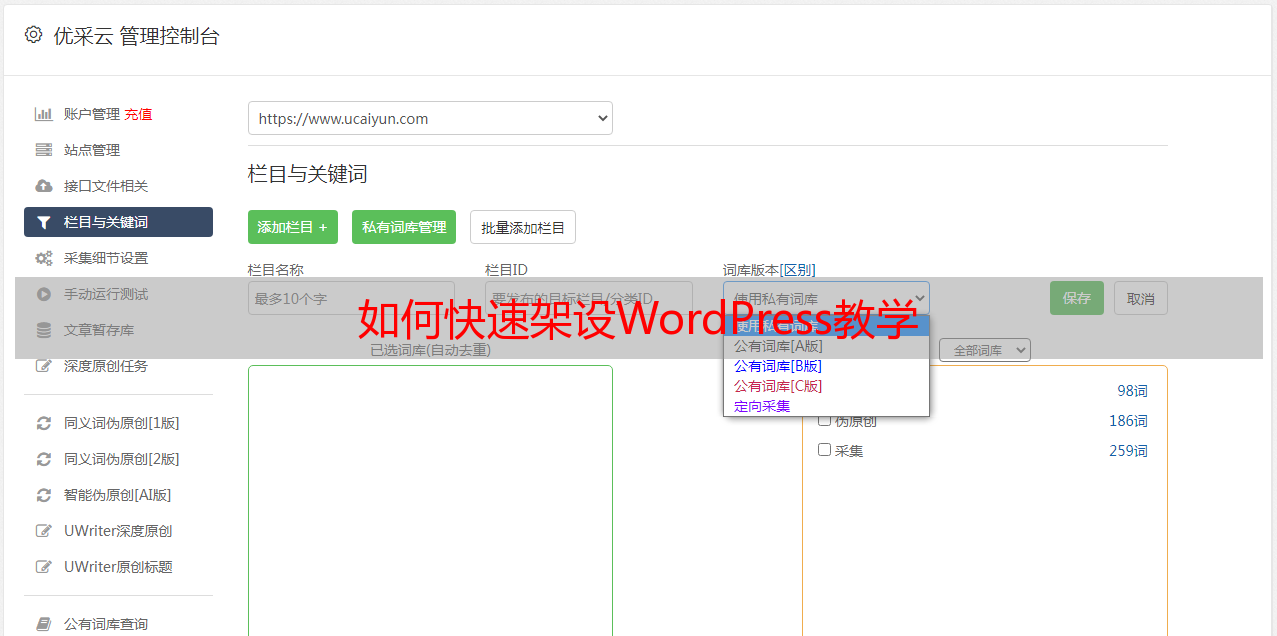
Task: Click the book icon for 公有词库查询
Action: coord(44,624)
